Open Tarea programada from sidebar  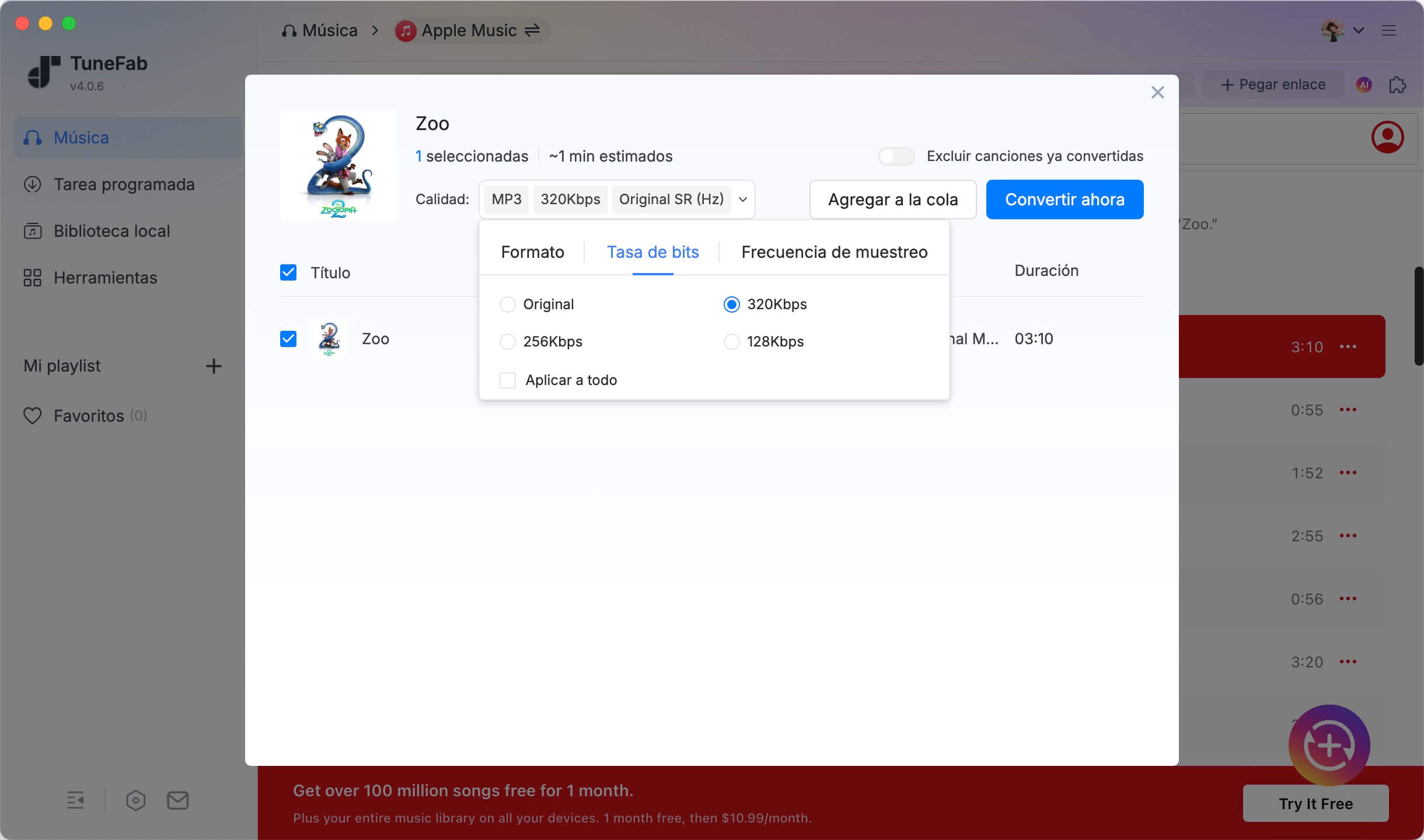coord(124,184)
